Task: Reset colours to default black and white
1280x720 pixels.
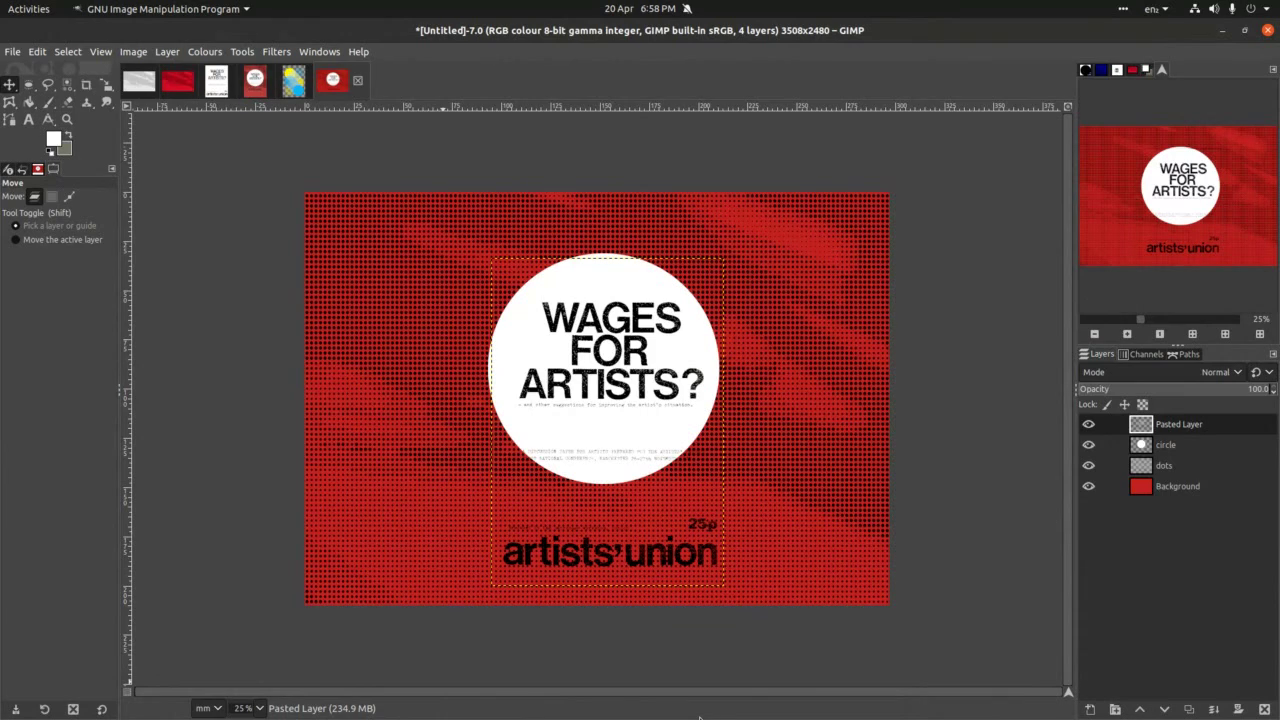Action: [50, 152]
